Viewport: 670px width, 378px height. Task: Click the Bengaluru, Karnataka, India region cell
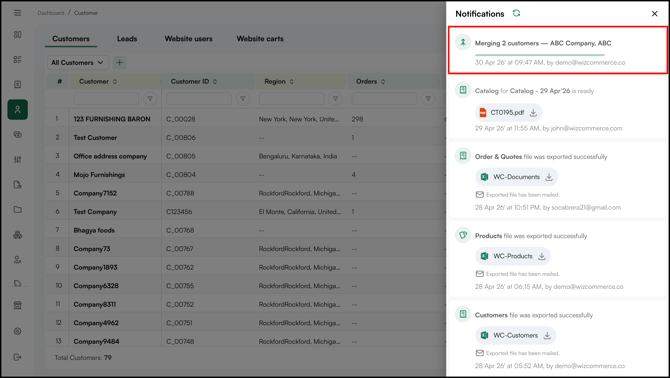tap(297, 156)
